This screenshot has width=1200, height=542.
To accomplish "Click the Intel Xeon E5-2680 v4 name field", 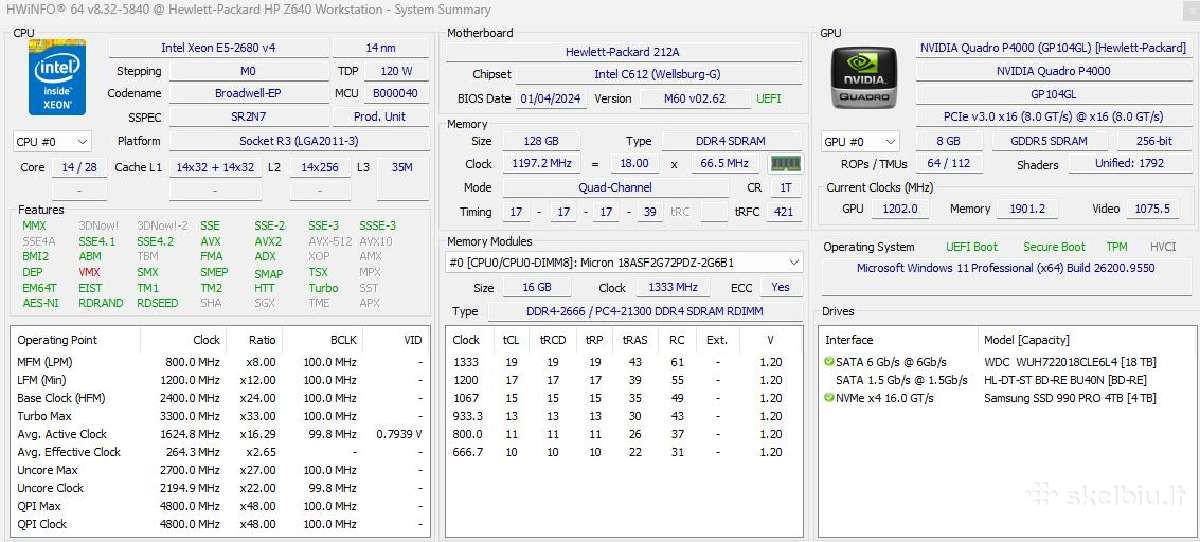I will pos(218,48).
